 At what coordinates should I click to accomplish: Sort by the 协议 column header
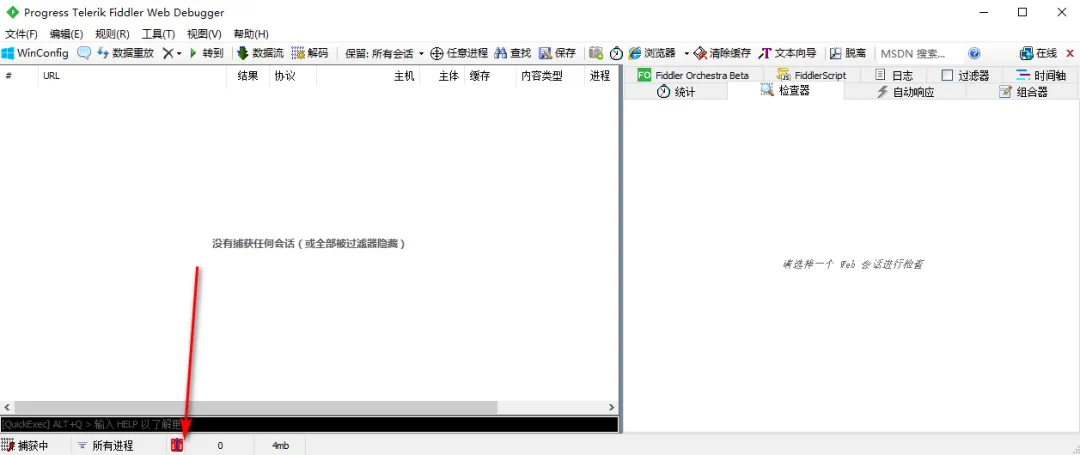[293, 76]
